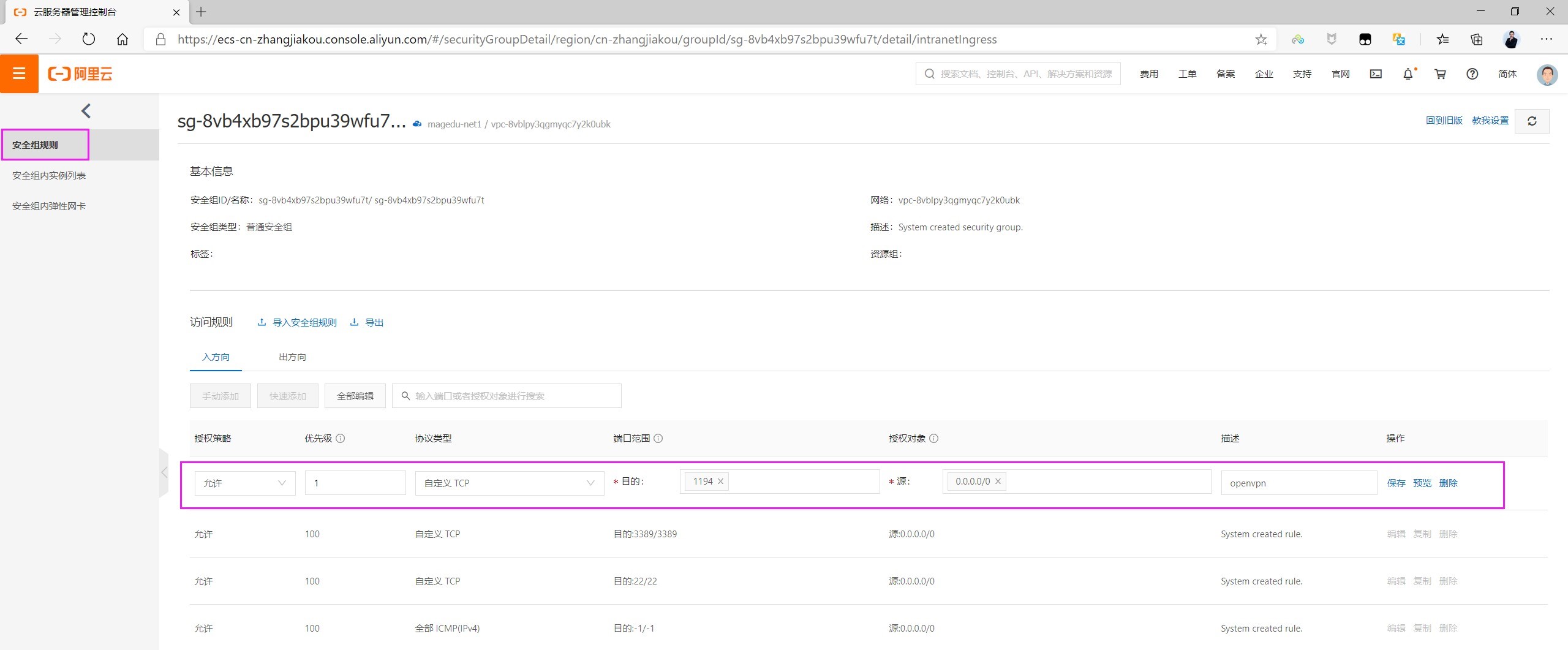Click 编辑 on the 3389/3389 rule
The image size is (1568, 650).
pos(1396,534)
